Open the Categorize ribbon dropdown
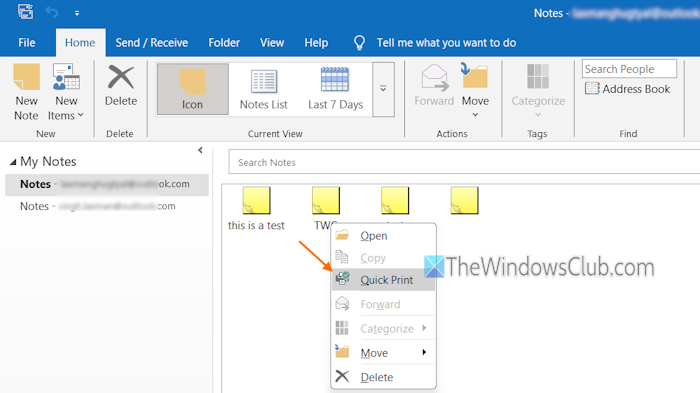700x393 pixels. click(538, 91)
